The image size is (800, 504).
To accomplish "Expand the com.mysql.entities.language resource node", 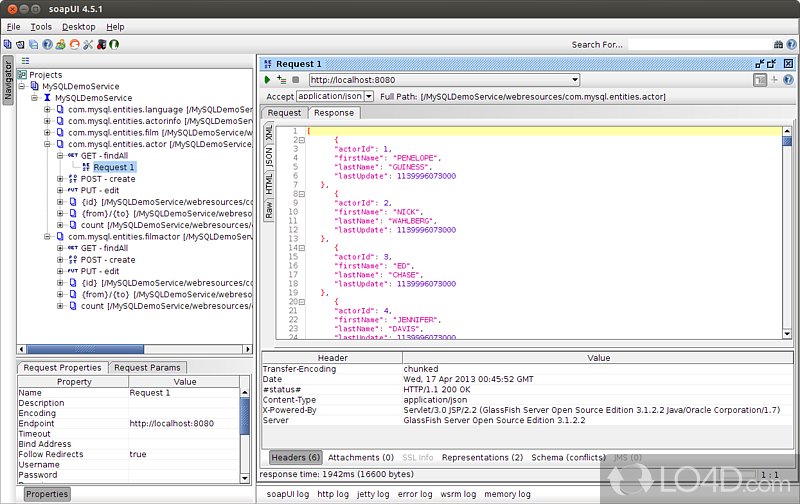I will point(47,109).
